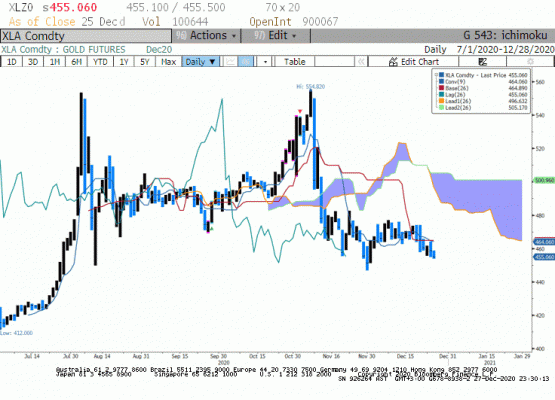Viewport: 555px width, 400px height.
Task: Open the Edit dropdown menu
Action: [x=275, y=36]
